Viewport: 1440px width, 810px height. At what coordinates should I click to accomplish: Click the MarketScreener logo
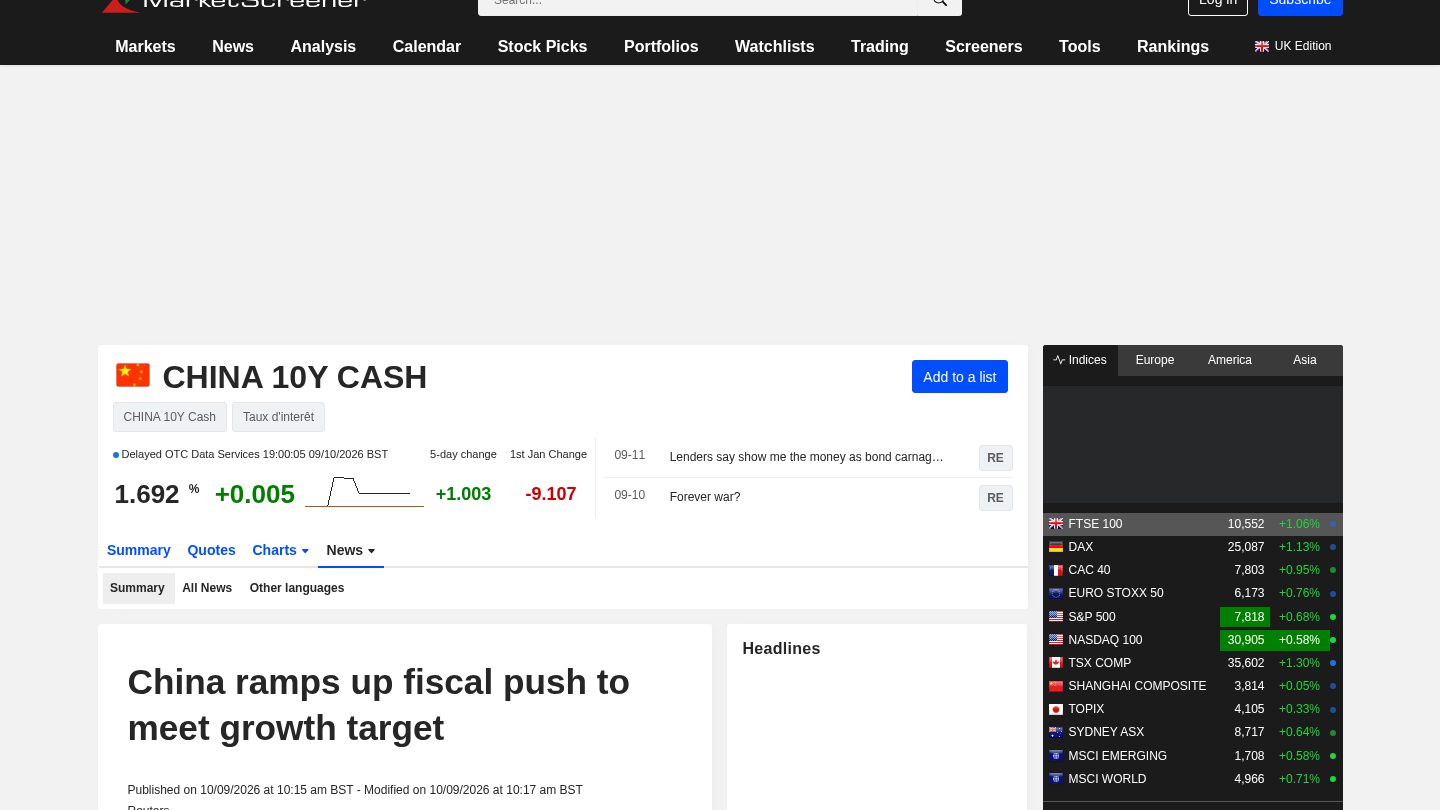pos(234,5)
